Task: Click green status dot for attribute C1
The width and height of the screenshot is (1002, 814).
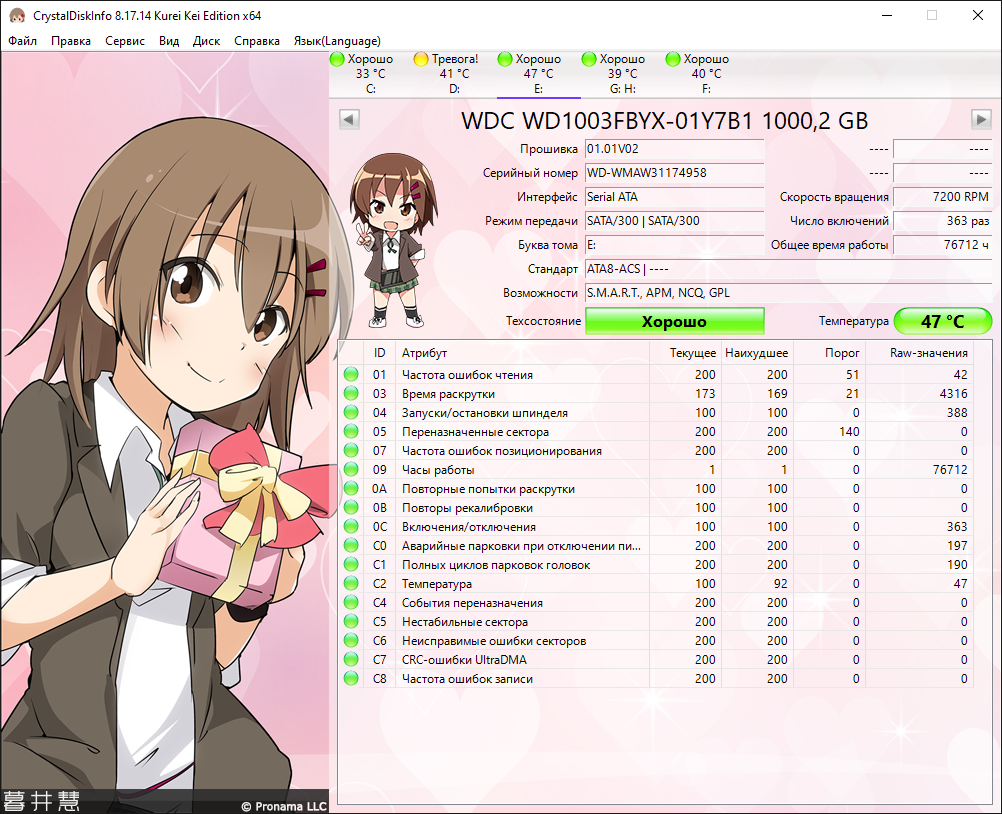Action: click(351, 565)
